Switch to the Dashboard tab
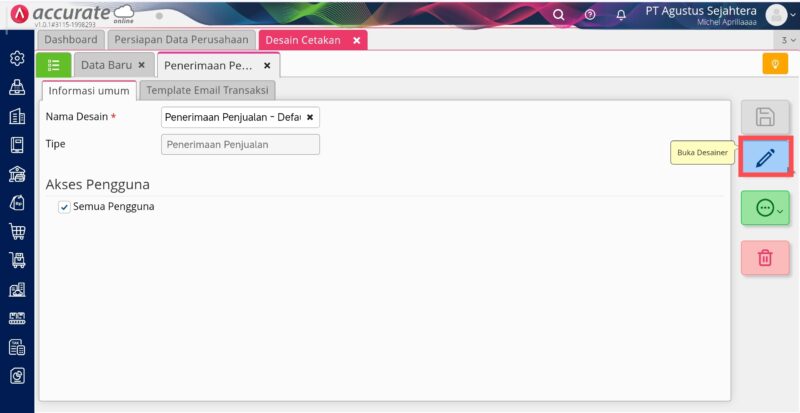This screenshot has width=800, height=413. [71, 40]
